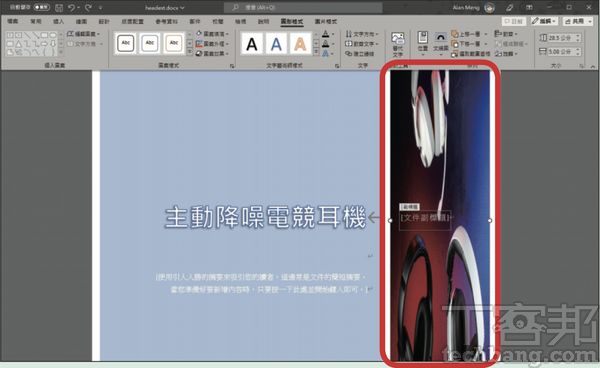
Task: Click the Text Effects glowing A icon
Action: pyautogui.click(x=325, y=54)
